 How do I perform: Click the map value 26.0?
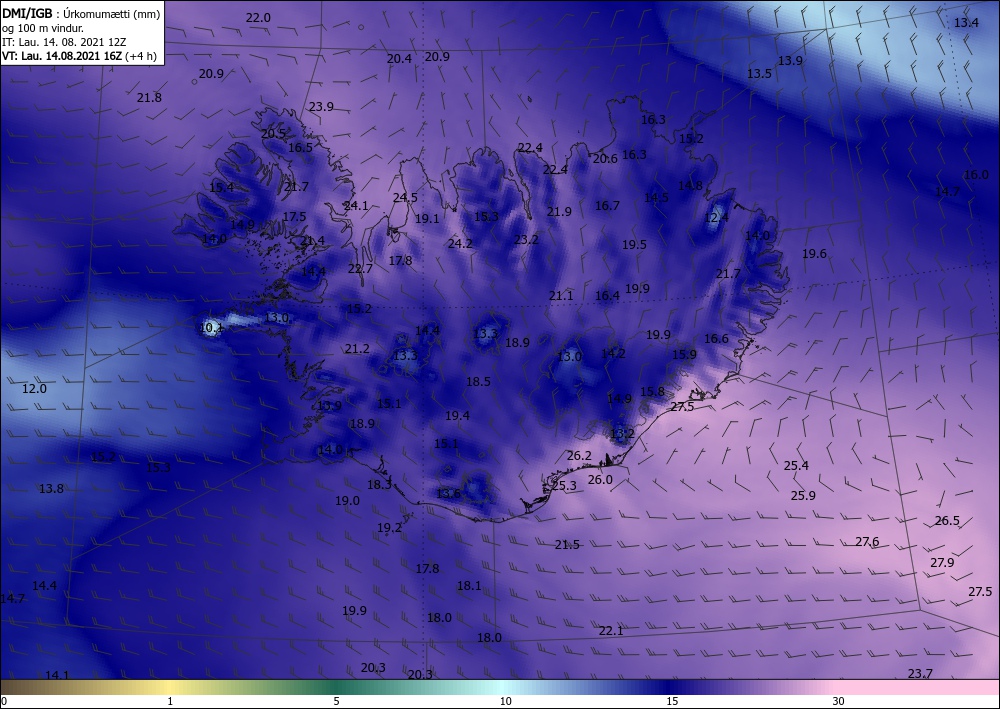click(x=600, y=479)
